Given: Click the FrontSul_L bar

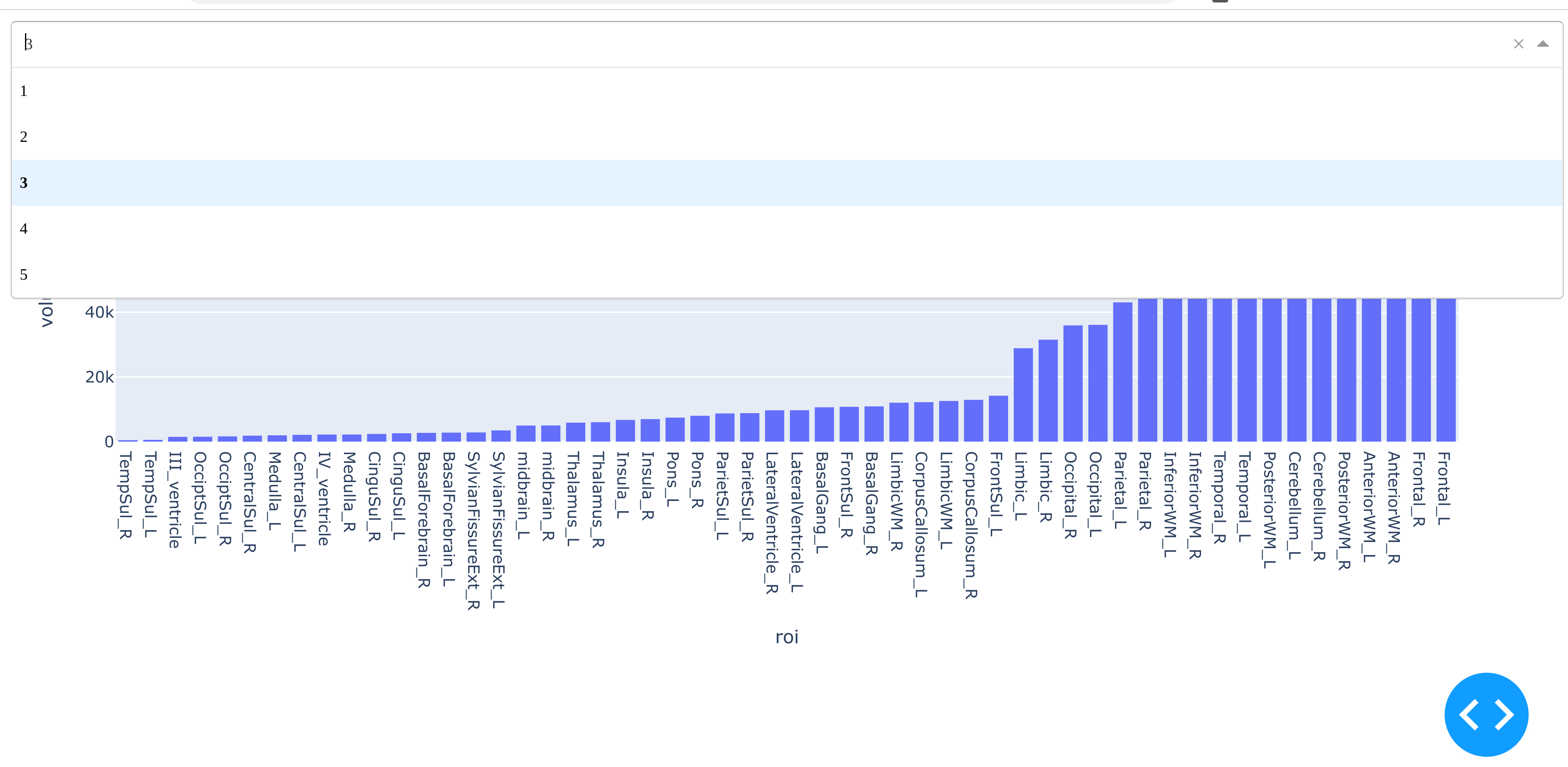Looking at the screenshot, I should (998, 419).
